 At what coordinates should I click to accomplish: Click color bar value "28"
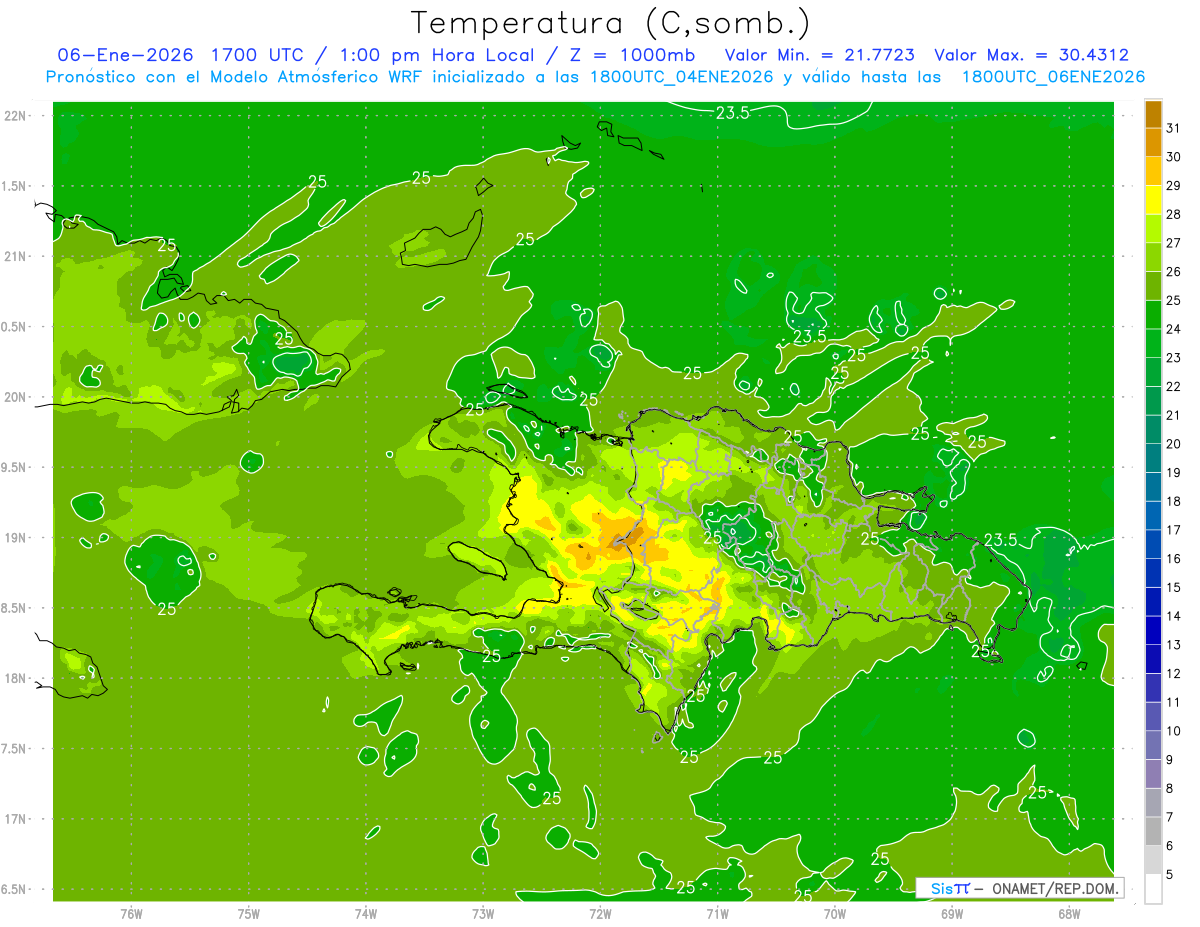pyautogui.click(x=1174, y=214)
